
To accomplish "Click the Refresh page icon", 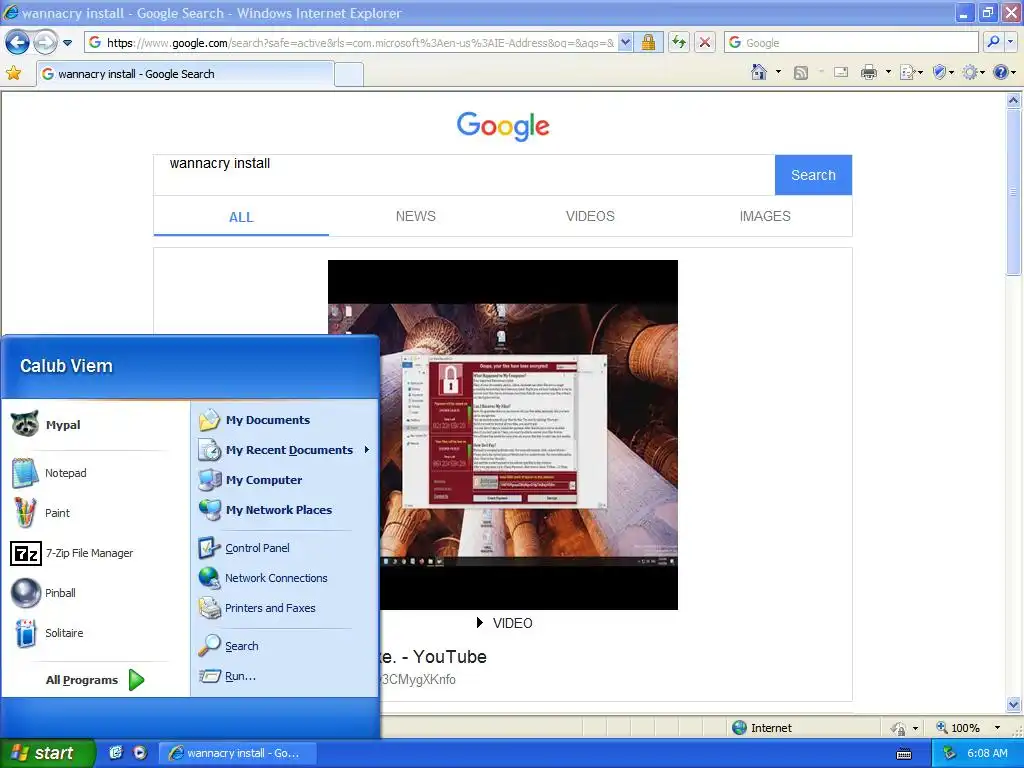I will [679, 43].
